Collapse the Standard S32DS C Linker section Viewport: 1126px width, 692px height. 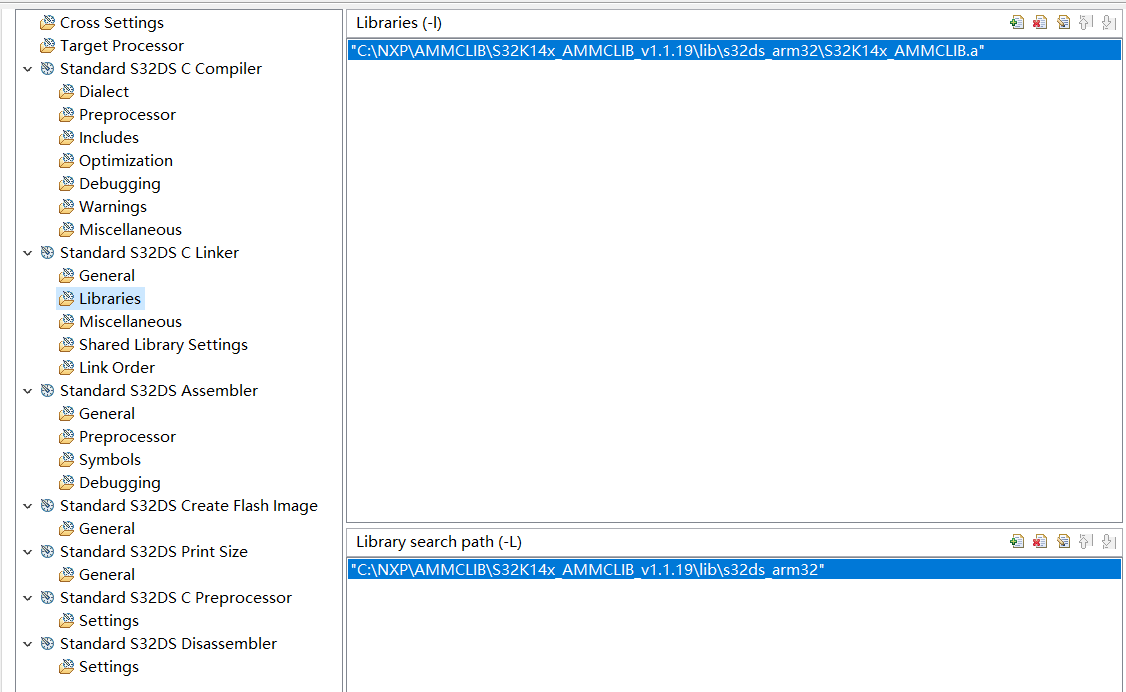tap(27, 252)
